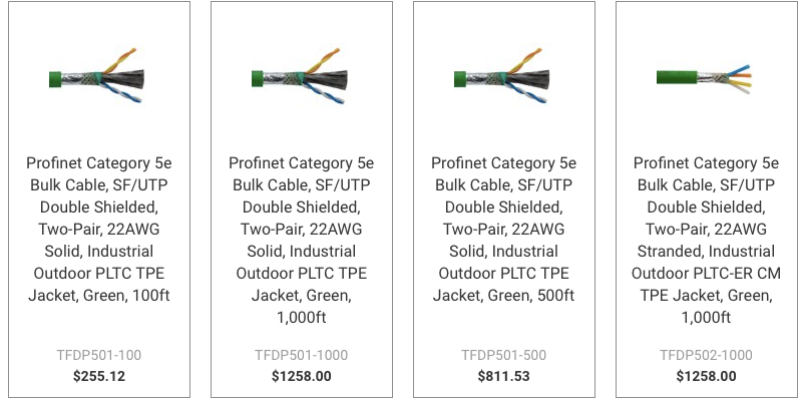Select the TFDP501-500 cable product photo

pos(502,76)
